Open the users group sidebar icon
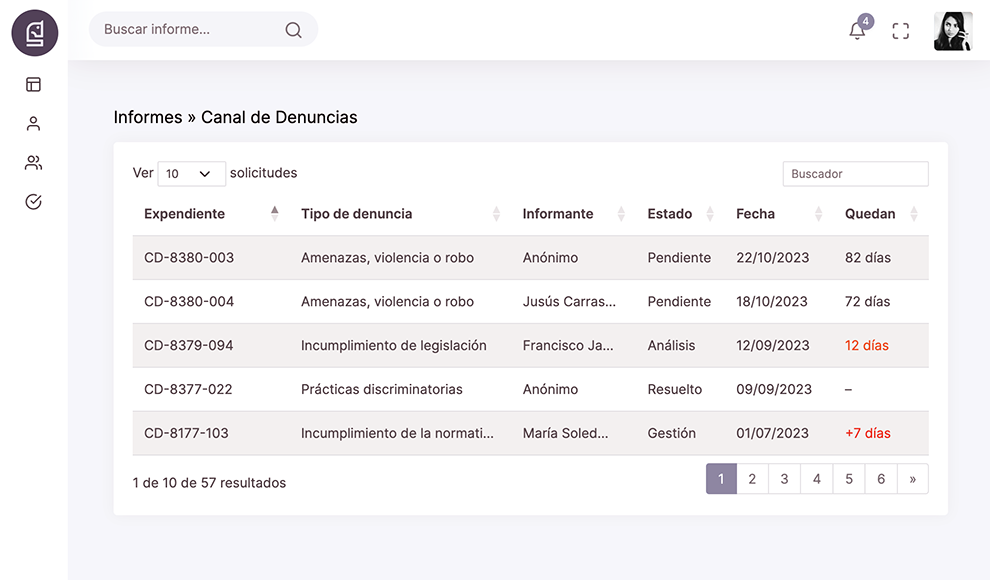 tap(33, 163)
